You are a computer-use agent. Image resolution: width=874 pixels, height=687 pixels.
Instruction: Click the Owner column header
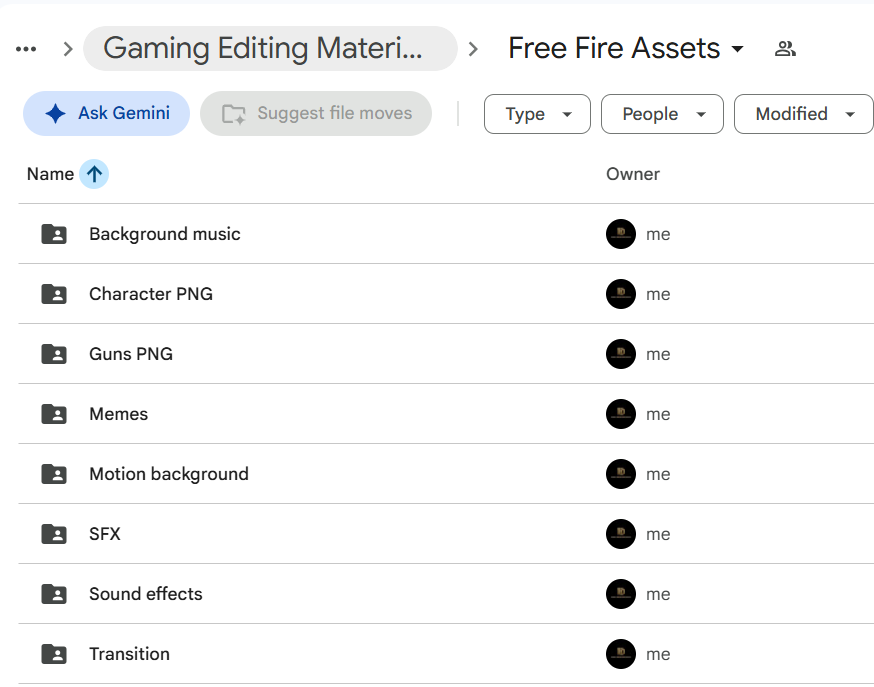[x=633, y=174]
